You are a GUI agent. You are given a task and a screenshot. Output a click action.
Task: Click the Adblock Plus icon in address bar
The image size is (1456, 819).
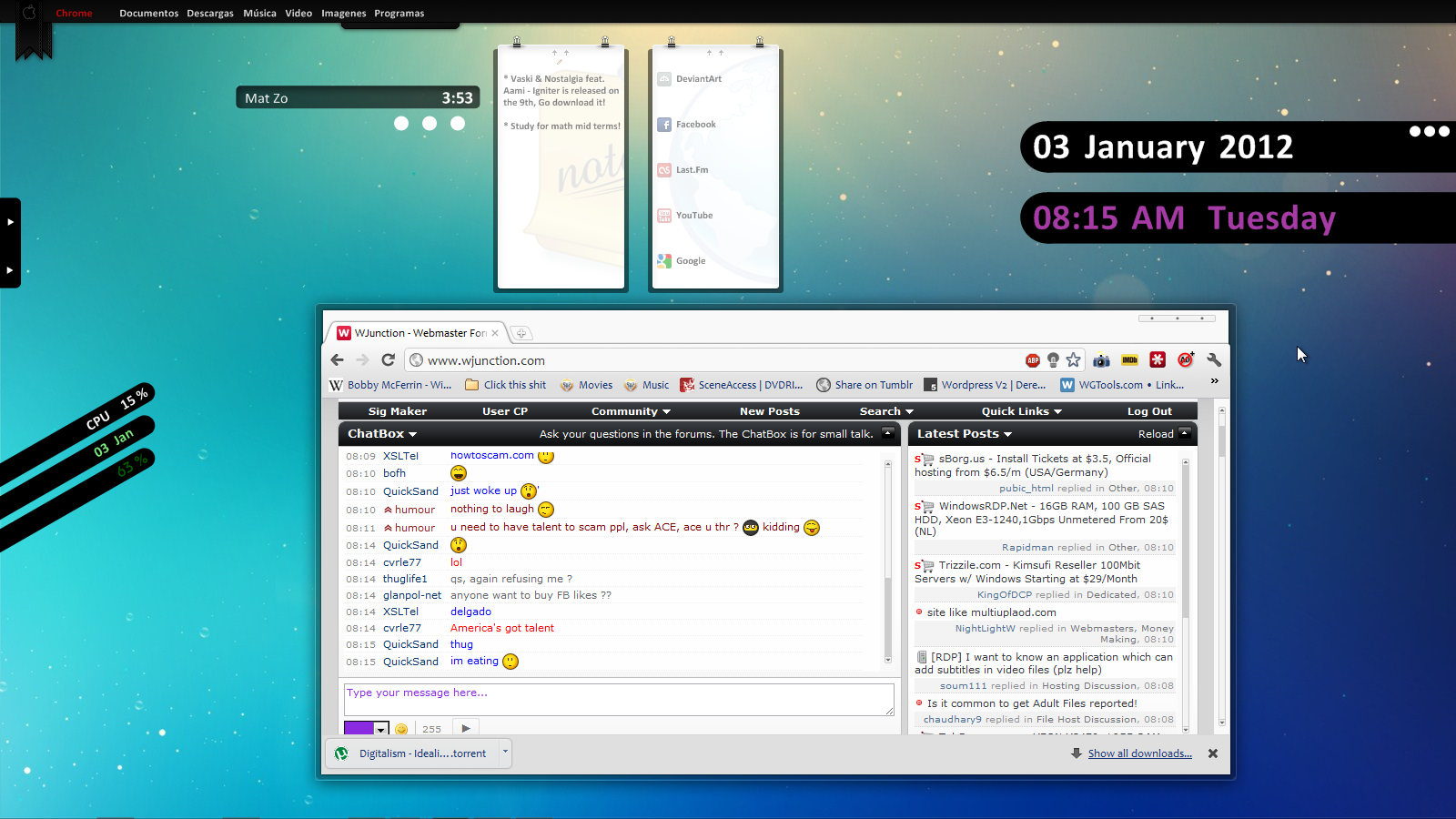(1032, 360)
